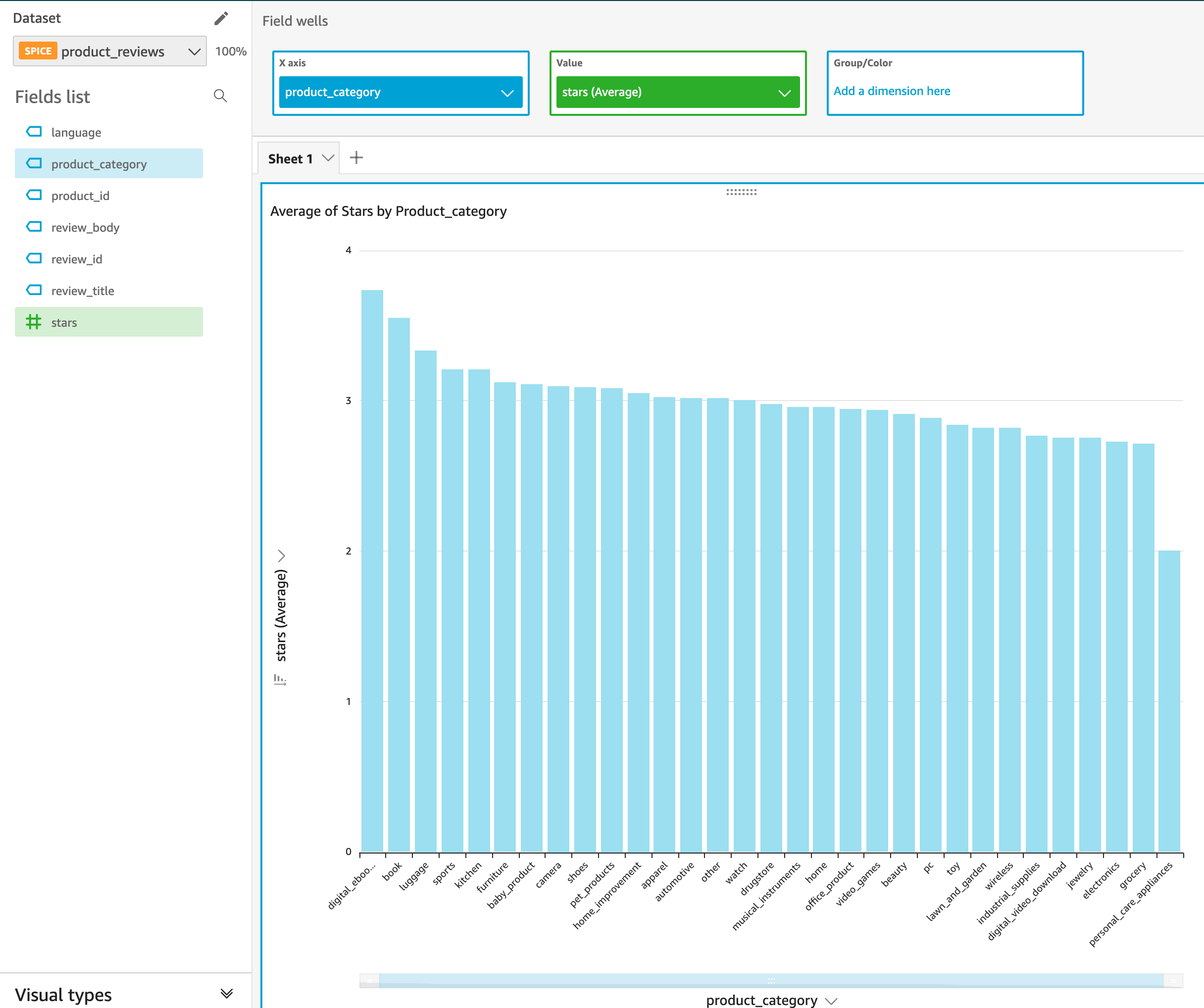
Task: Click the search icon in Fields list
Action: coord(219,95)
